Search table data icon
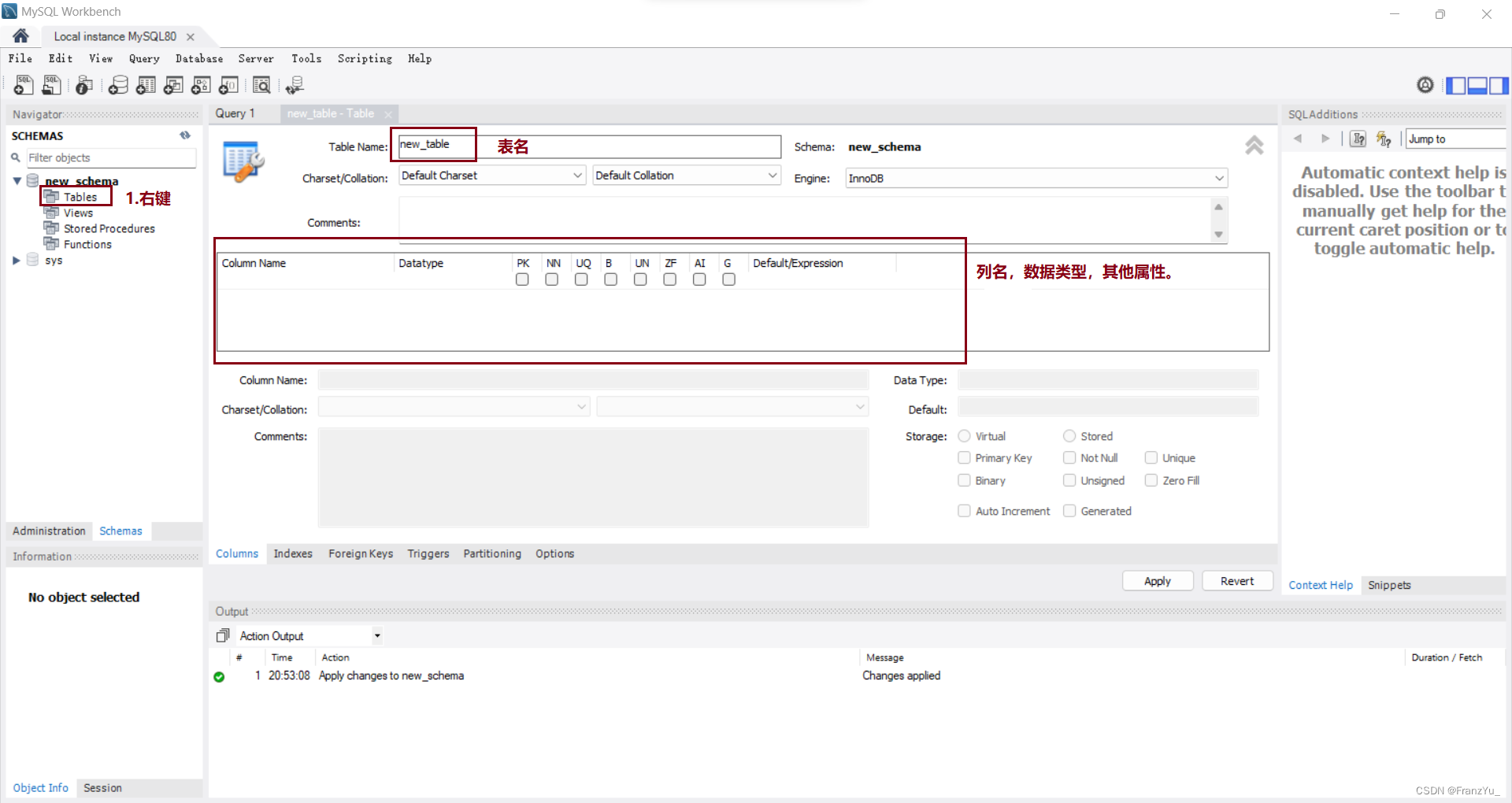 click(x=261, y=85)
